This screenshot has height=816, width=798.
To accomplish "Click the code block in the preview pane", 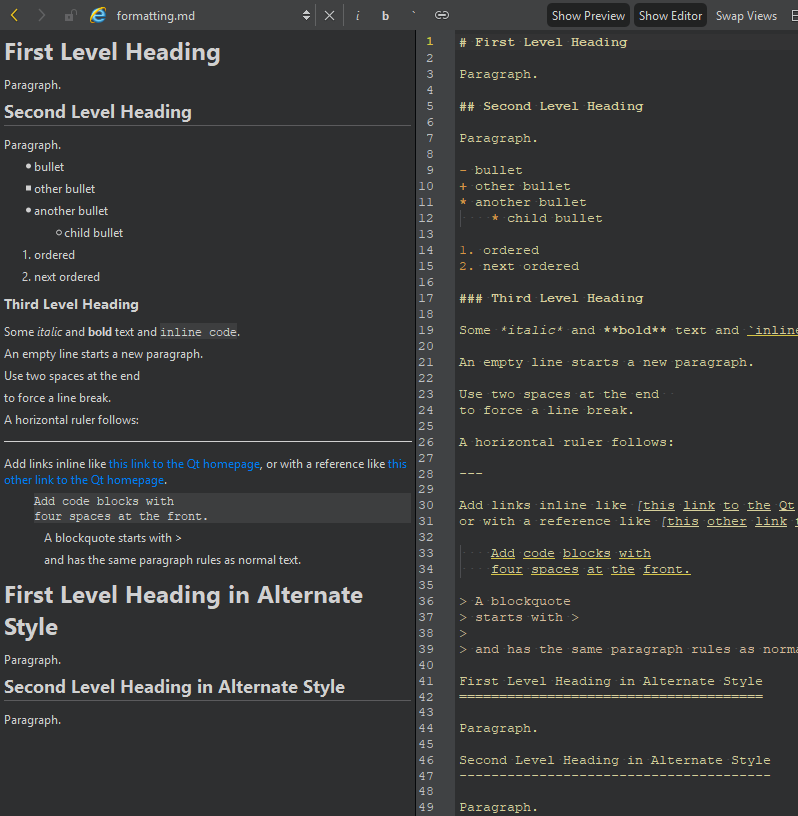I will coord(120,508).
